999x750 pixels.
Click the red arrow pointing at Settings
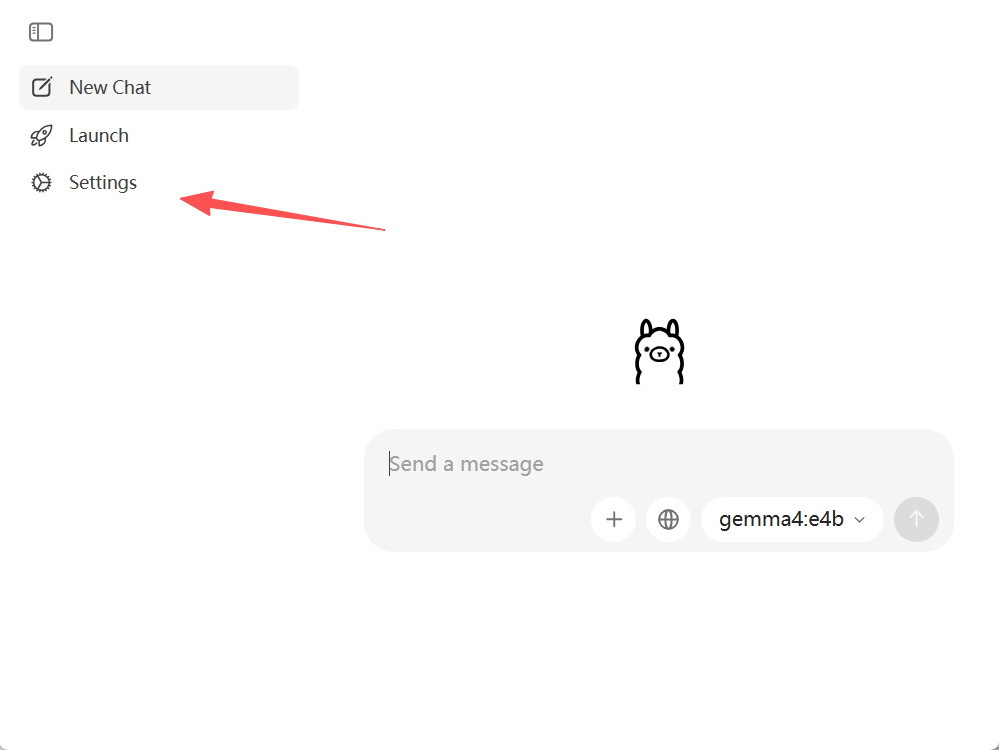[282, 211]
